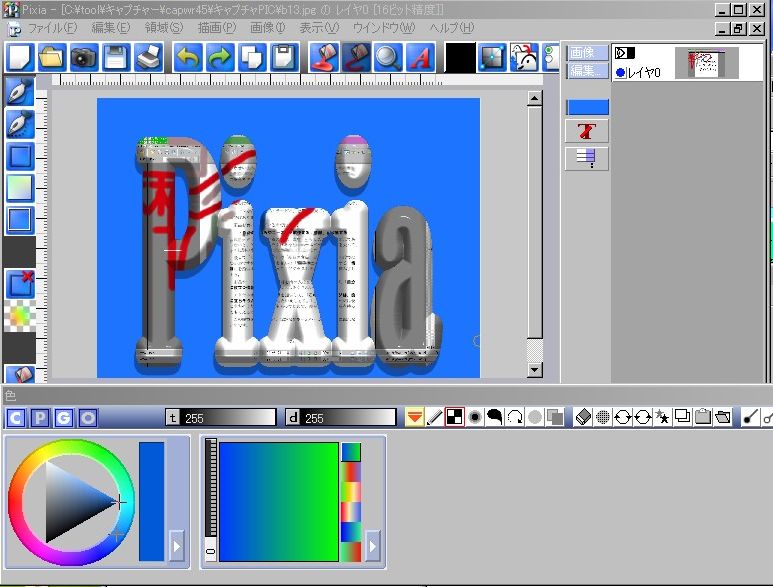Select the red A text tool
This screenshot has height=587, width=773.
coord(420,58)
